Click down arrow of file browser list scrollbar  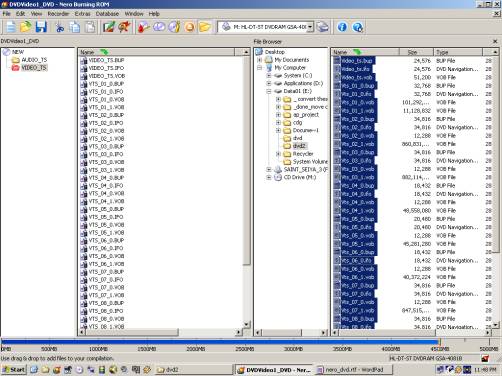pos(495,325)
